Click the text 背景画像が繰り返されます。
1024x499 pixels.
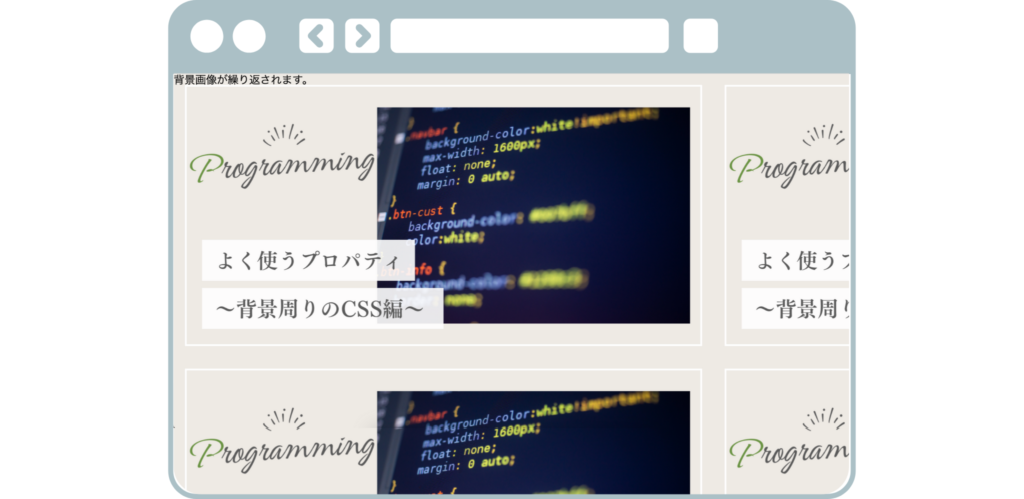tap(242, 80)
